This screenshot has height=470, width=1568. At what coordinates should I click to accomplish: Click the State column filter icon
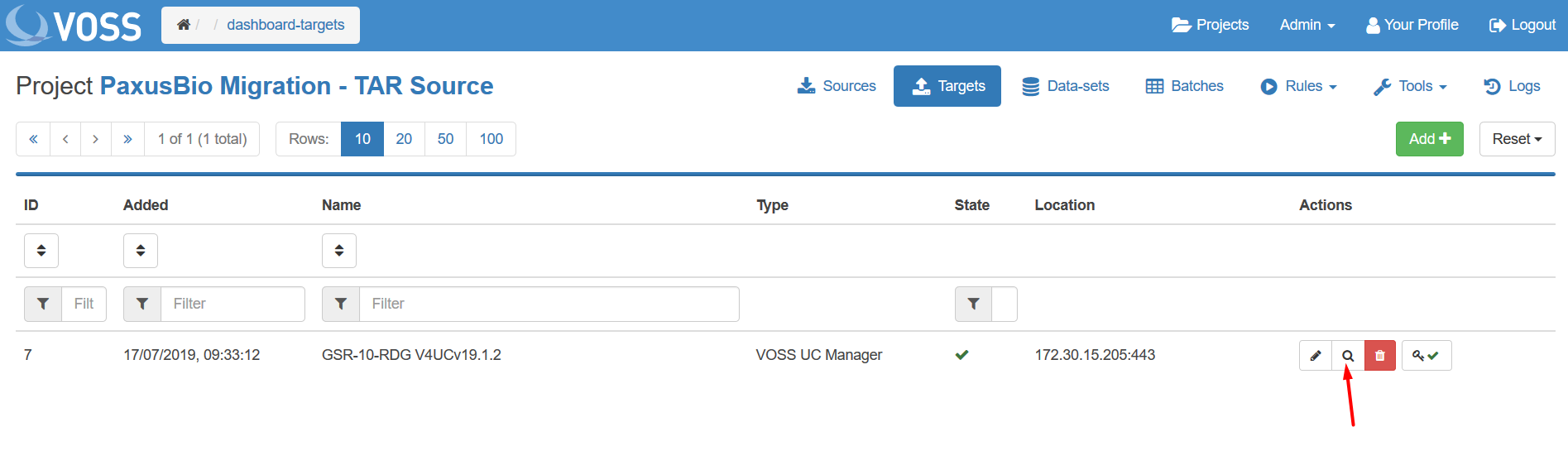pos(973,304)
